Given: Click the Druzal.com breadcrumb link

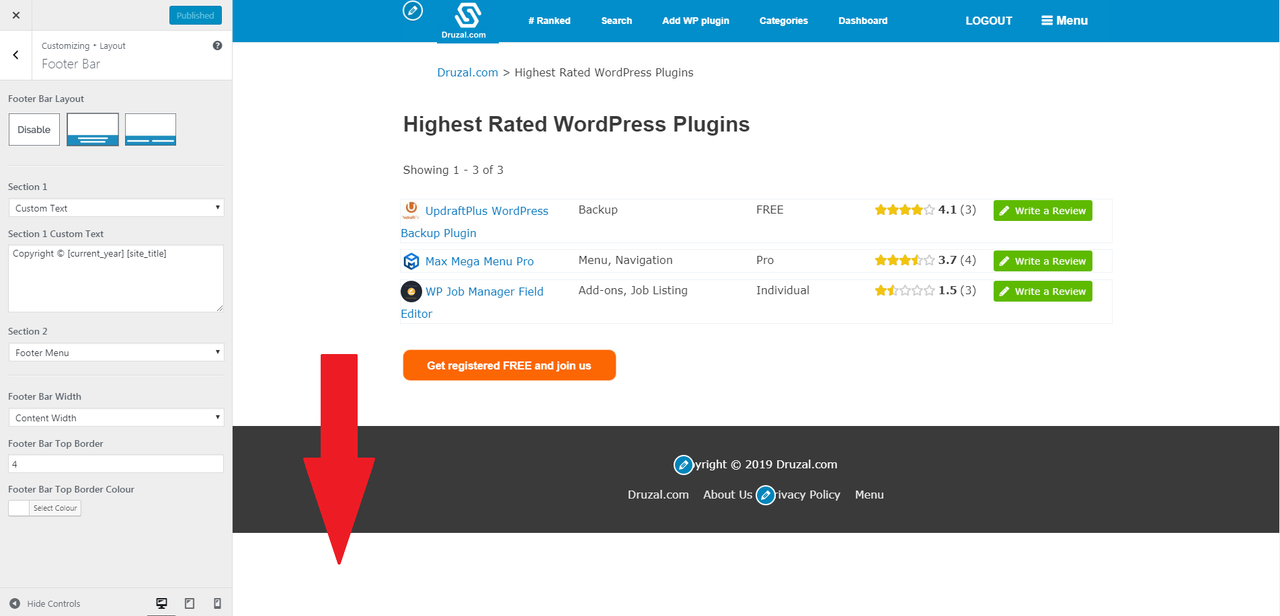Looking at the screenshot, I should (468, 72).
